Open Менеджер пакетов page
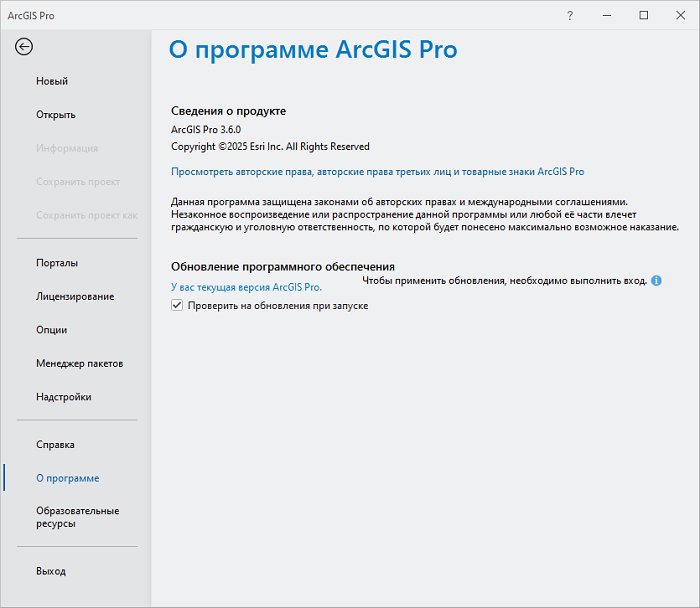700x608 pixels. pos(79,363)
